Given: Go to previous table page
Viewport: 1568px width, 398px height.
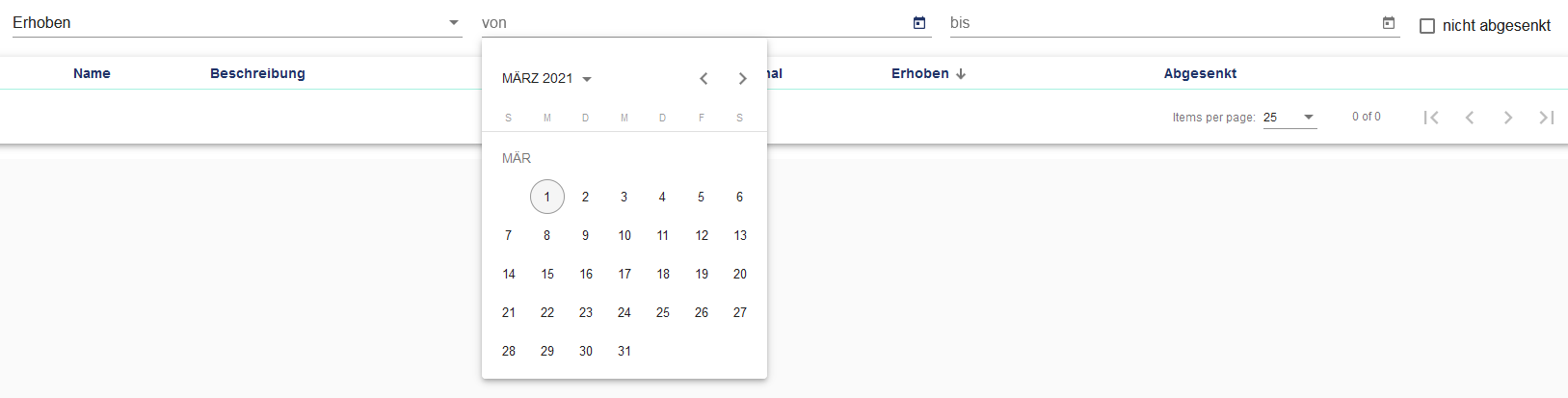Looking at the screenshot, I should (1470, 118).
